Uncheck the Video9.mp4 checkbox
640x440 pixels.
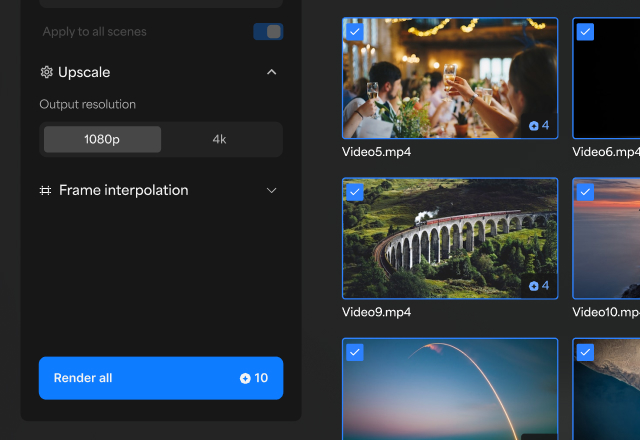[x=355, y=192]
